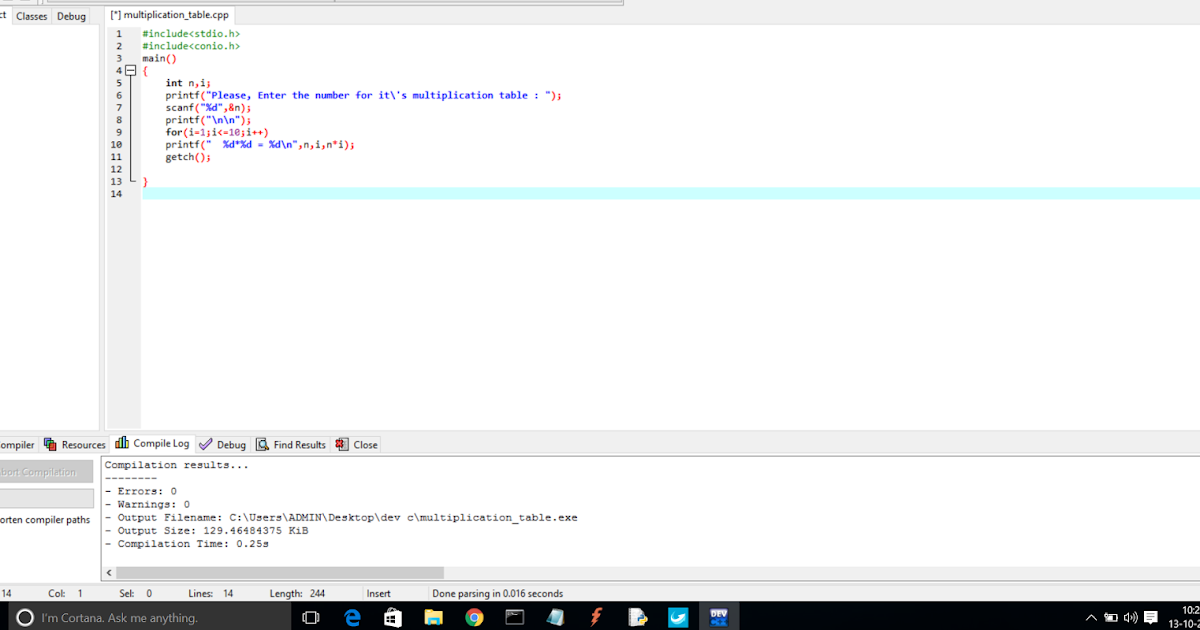This screenshot has height=630, width=1200.
Task: Switch to the Classes tab
Action: (31, 16)
